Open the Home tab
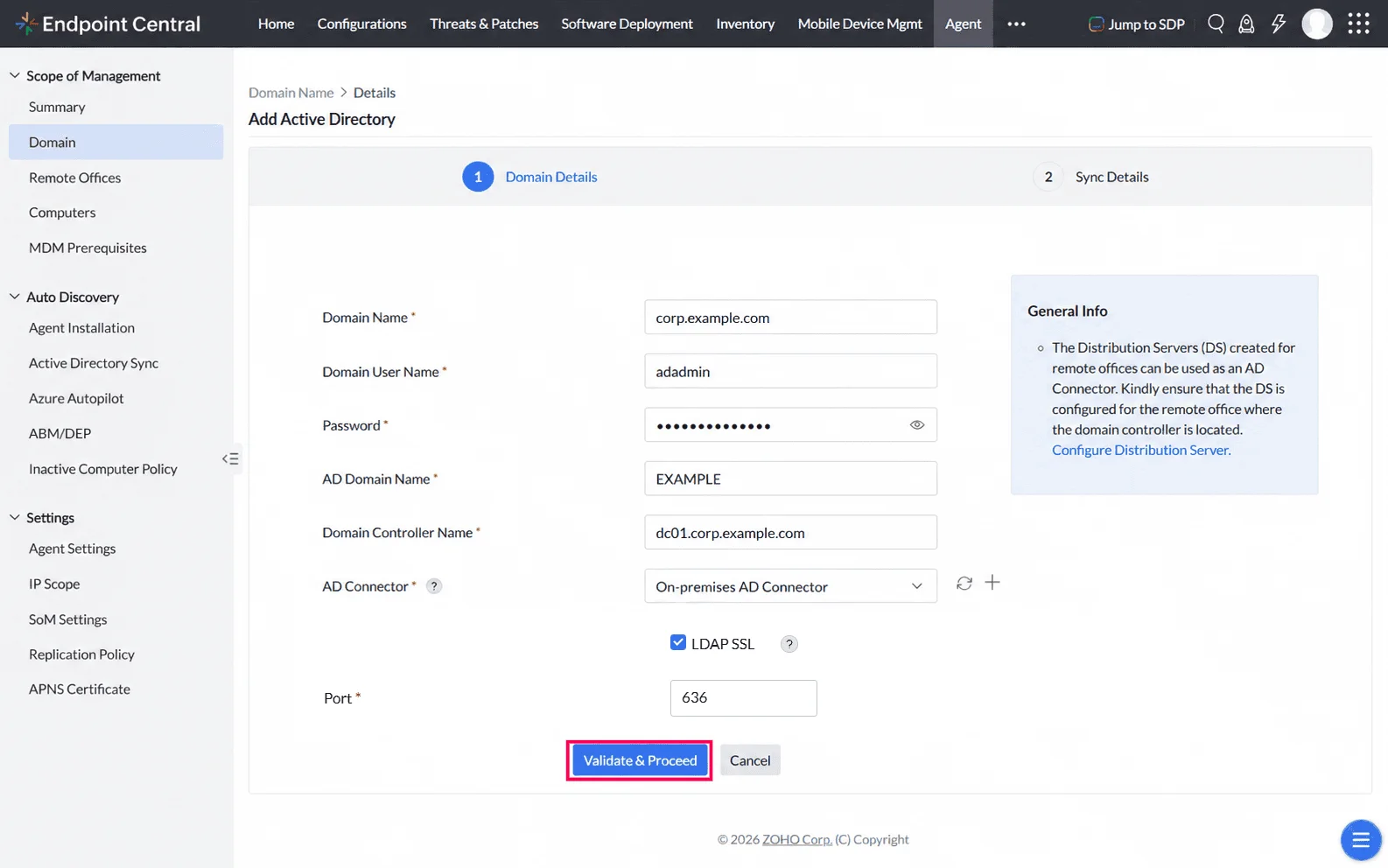This screenshot has width=1388, height=868. (276, 24)
